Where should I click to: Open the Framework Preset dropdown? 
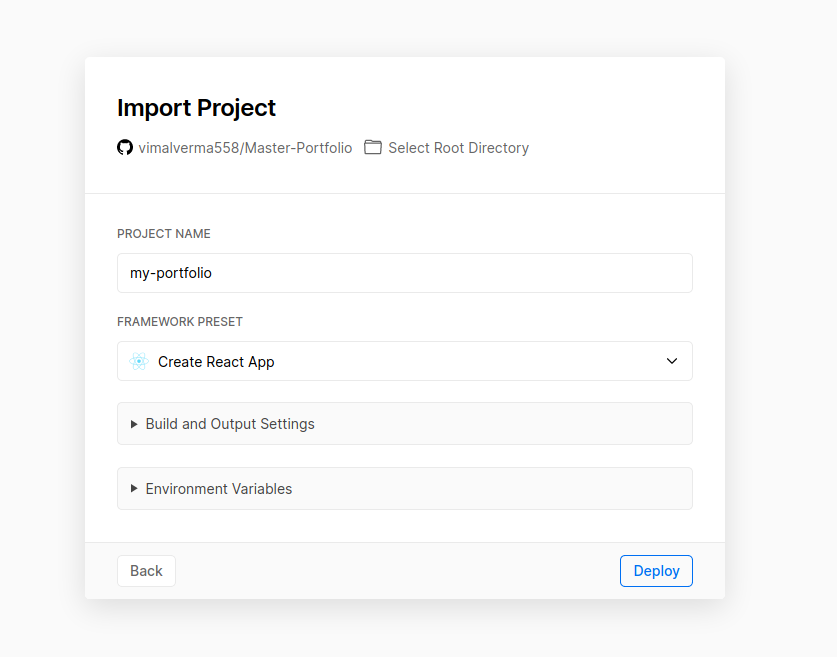404,361
